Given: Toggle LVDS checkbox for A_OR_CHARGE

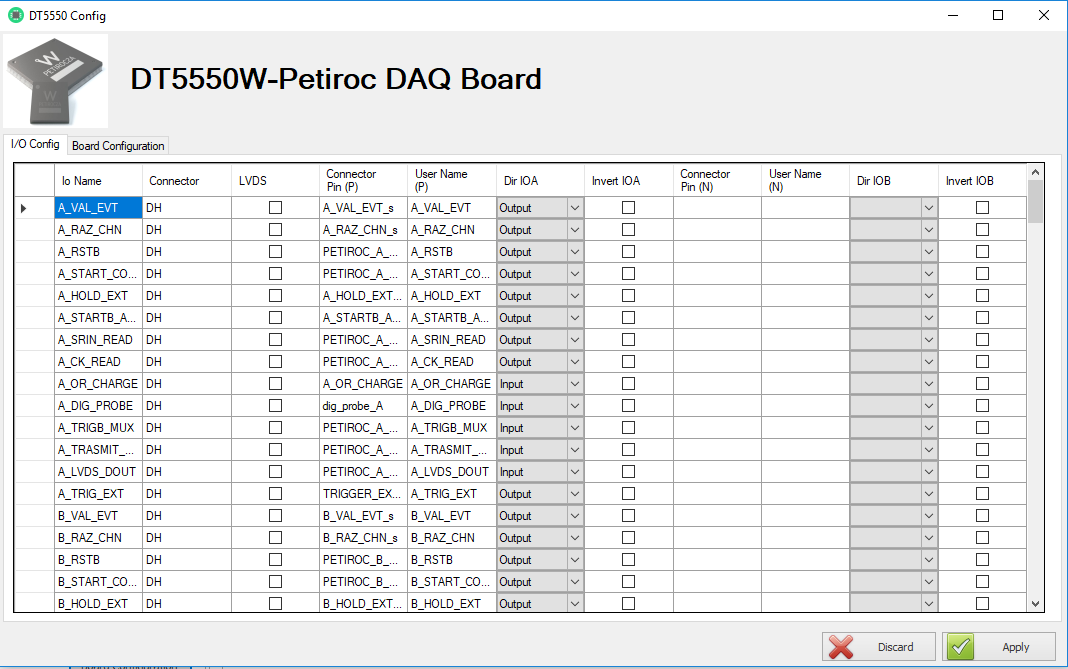Looking at the screenshot, I should pyautogui.click(x=275, y=384).
